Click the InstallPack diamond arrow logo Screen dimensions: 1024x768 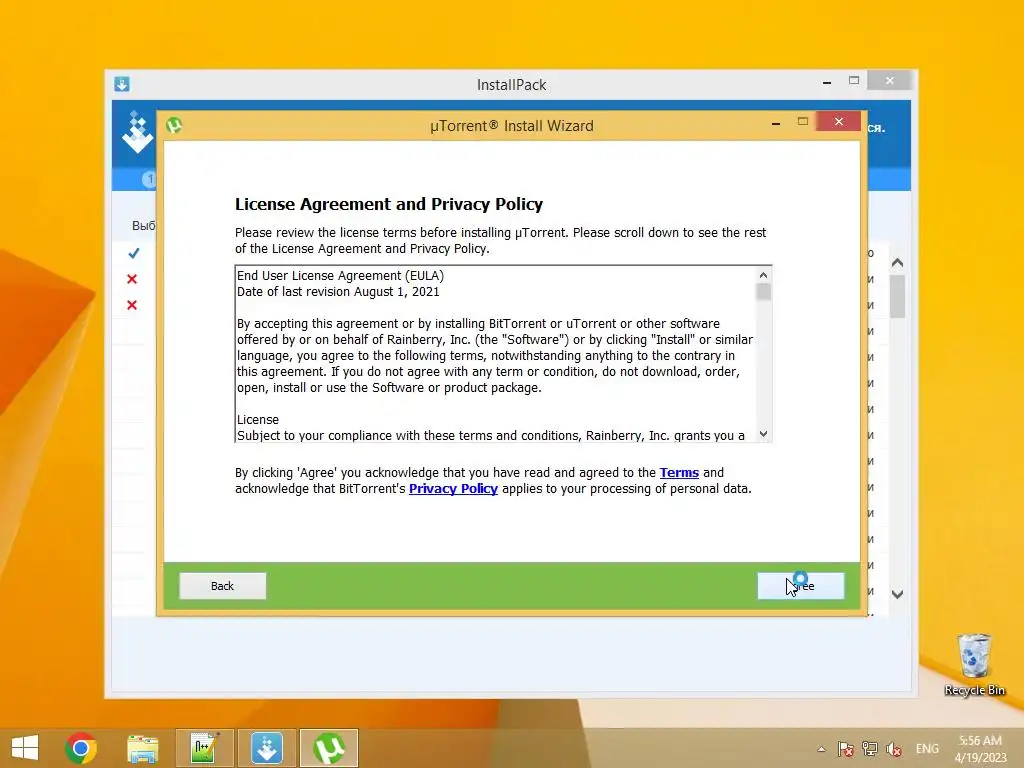137,133
